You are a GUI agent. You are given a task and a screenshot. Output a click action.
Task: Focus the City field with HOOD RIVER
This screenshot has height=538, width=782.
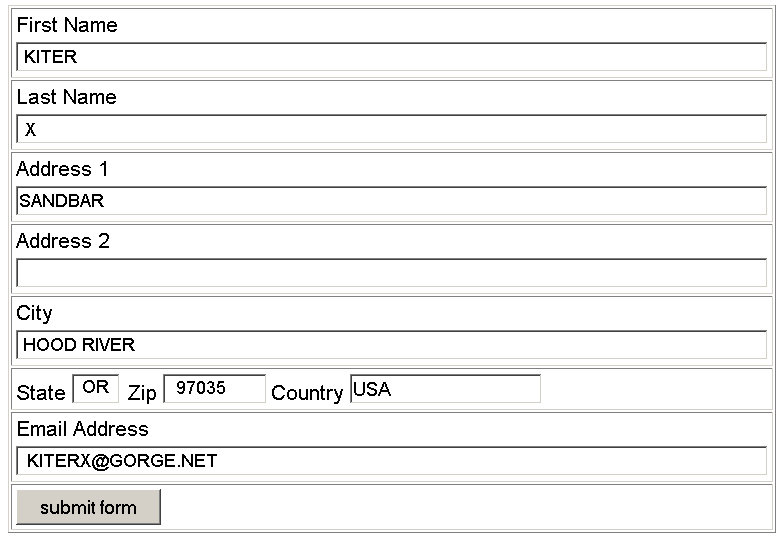coord(391,345)
